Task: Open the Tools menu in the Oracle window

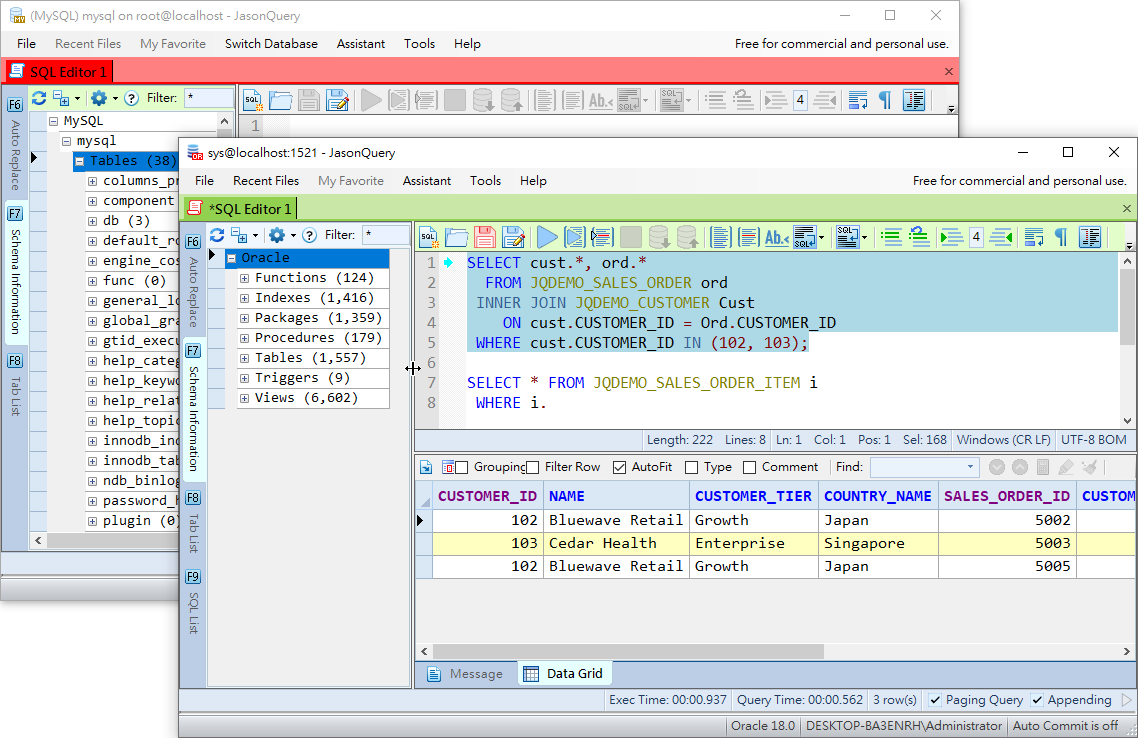Action: coord(486,181)
